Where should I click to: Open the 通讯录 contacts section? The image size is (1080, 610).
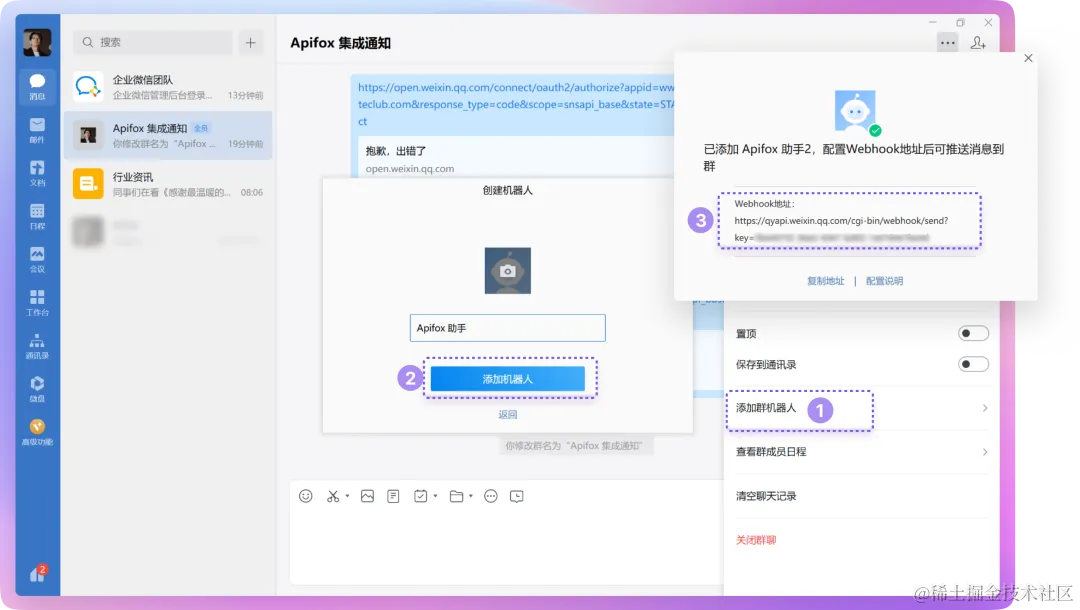coord(37,346)
